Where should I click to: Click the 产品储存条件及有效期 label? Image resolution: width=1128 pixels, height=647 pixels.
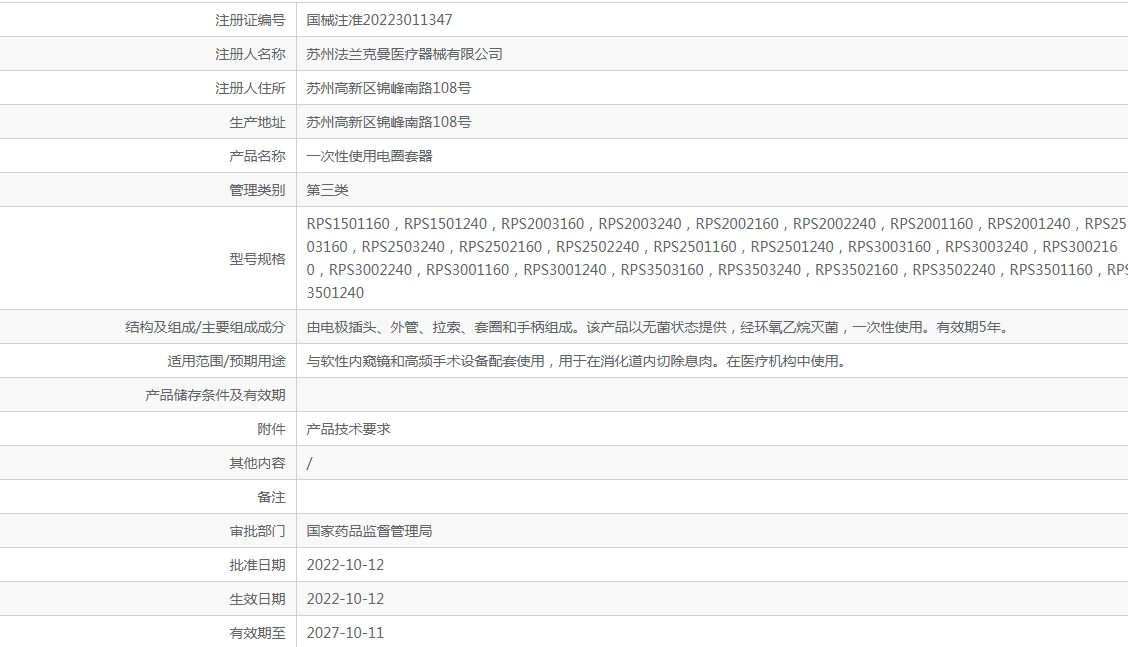click(215, 395)
